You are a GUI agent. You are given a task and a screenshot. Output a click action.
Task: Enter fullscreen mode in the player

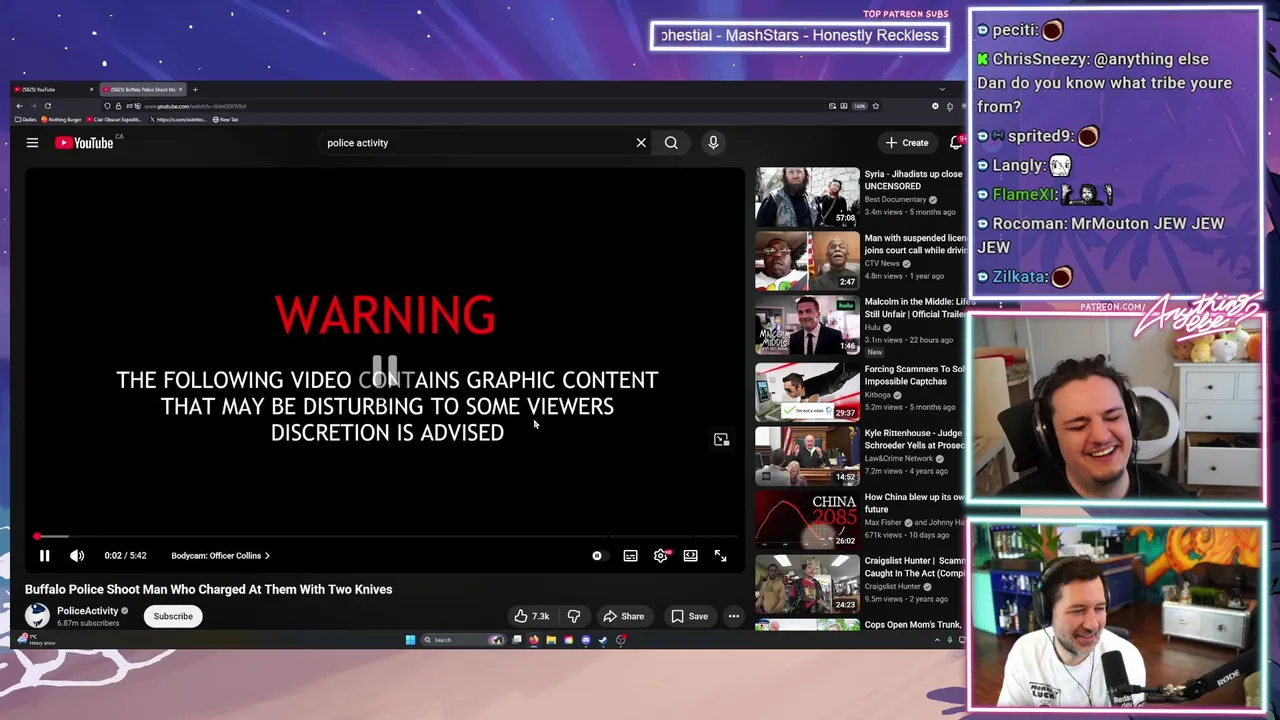click(720, 556)
